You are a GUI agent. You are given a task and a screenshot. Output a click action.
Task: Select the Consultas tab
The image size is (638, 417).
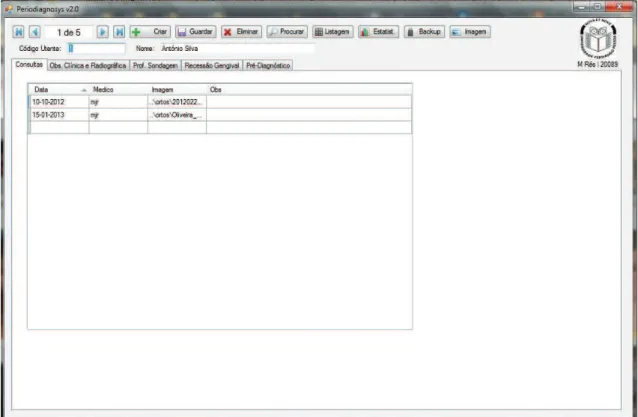29,65
